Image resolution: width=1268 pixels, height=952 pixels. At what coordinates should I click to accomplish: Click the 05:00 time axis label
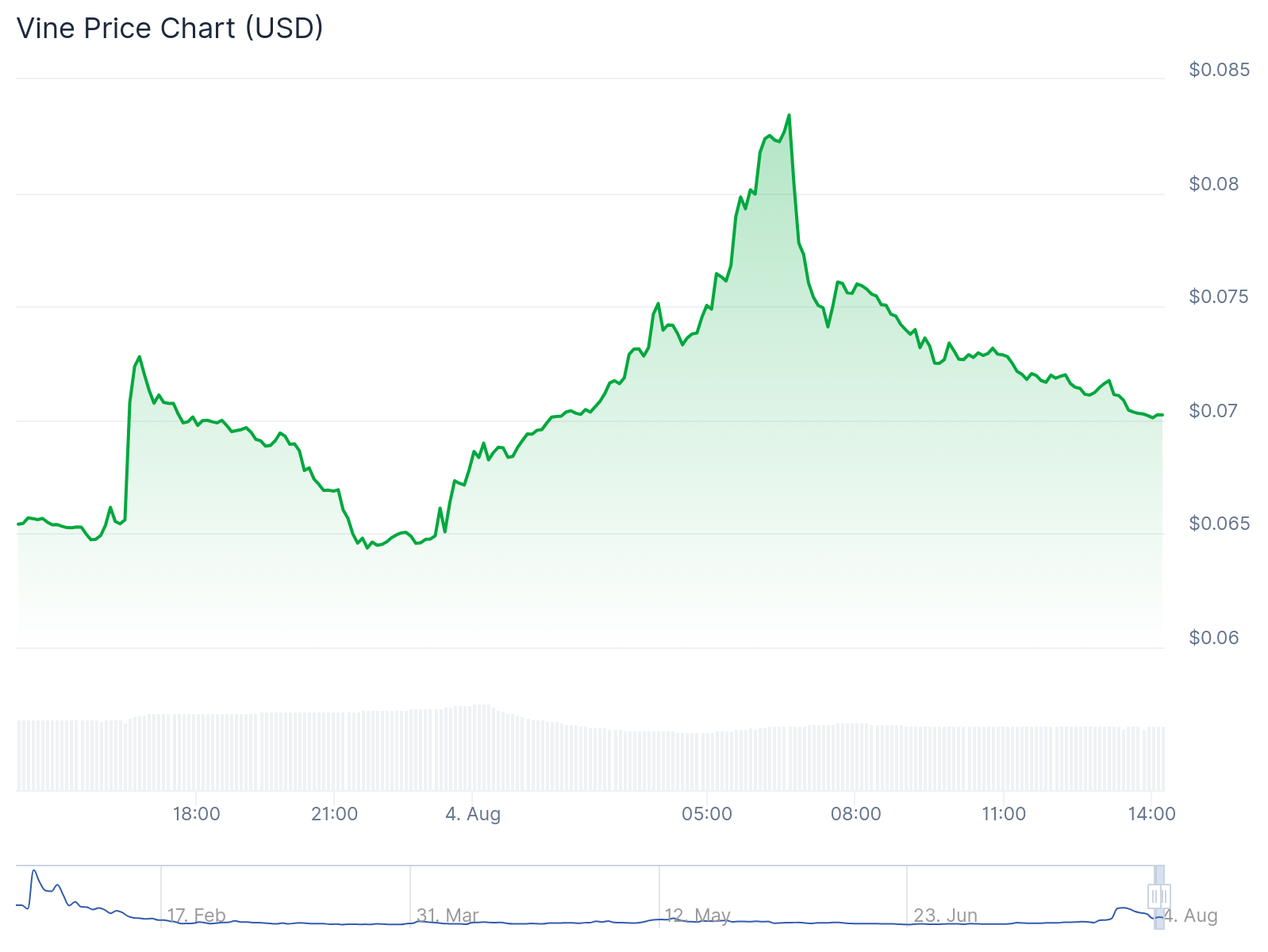(x=707, y=814)
